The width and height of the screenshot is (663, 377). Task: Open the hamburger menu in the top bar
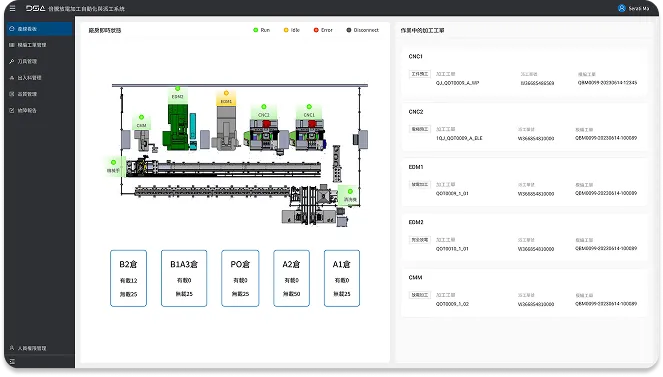click(x=12, y=8)
